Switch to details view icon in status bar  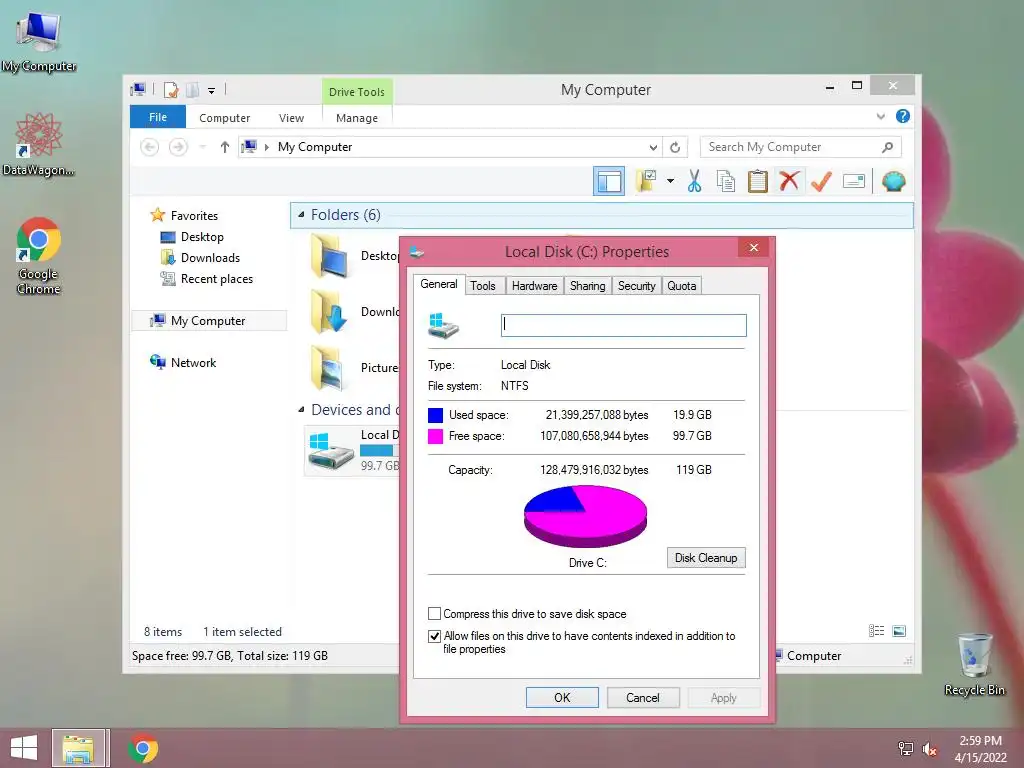click(876, 631)
